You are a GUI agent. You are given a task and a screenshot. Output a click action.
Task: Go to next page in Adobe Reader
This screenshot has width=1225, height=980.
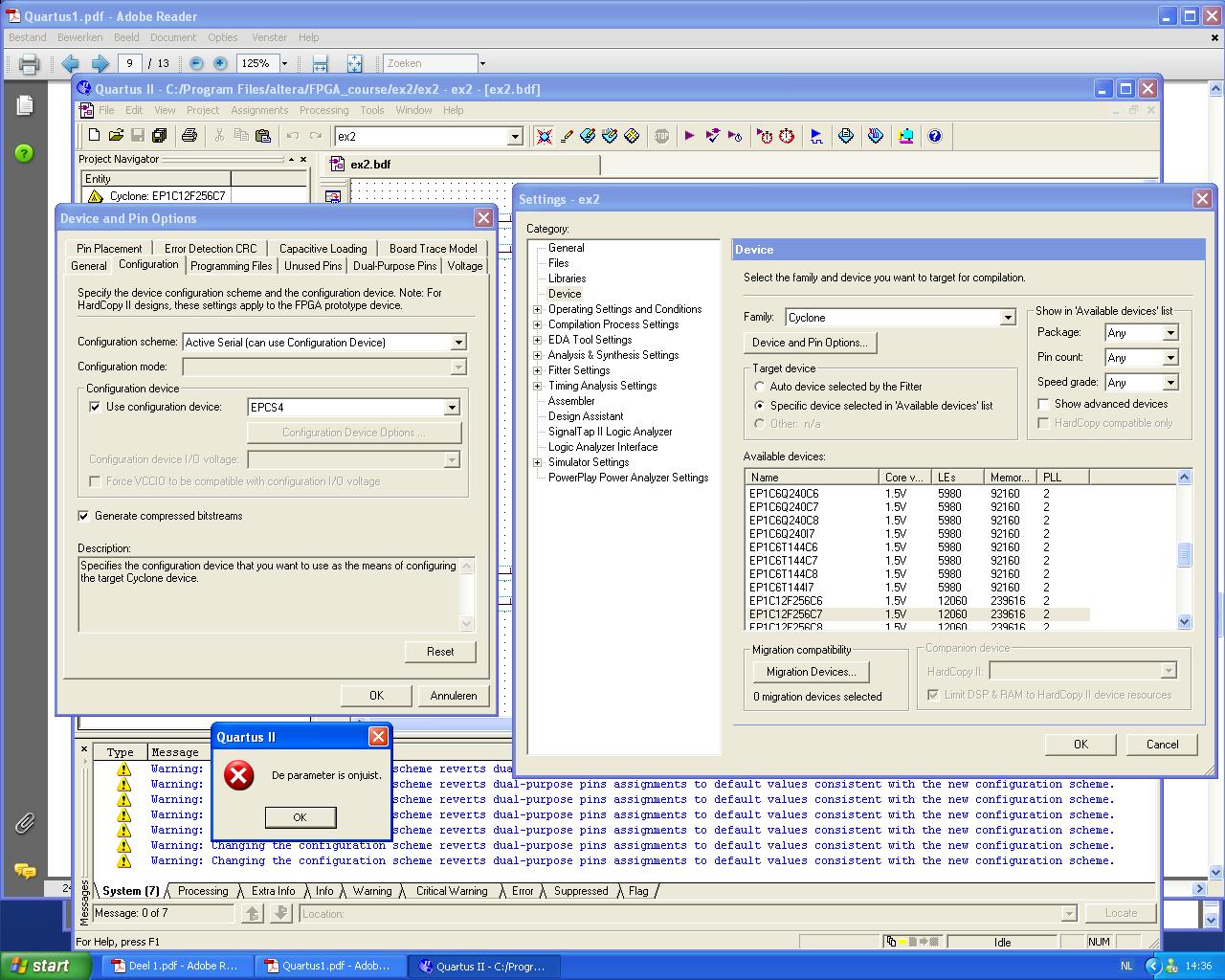(x=100, y=63)
